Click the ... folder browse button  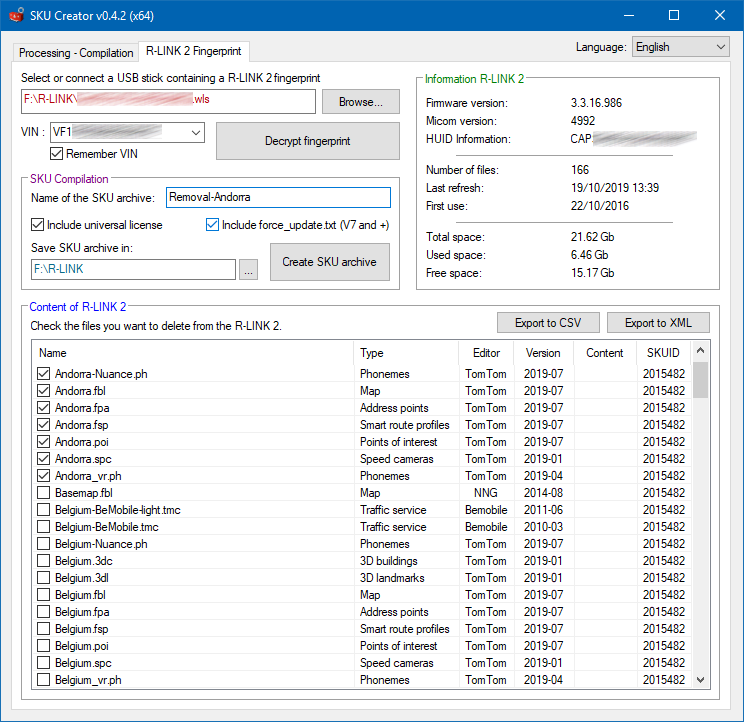(x=248, y=269)
